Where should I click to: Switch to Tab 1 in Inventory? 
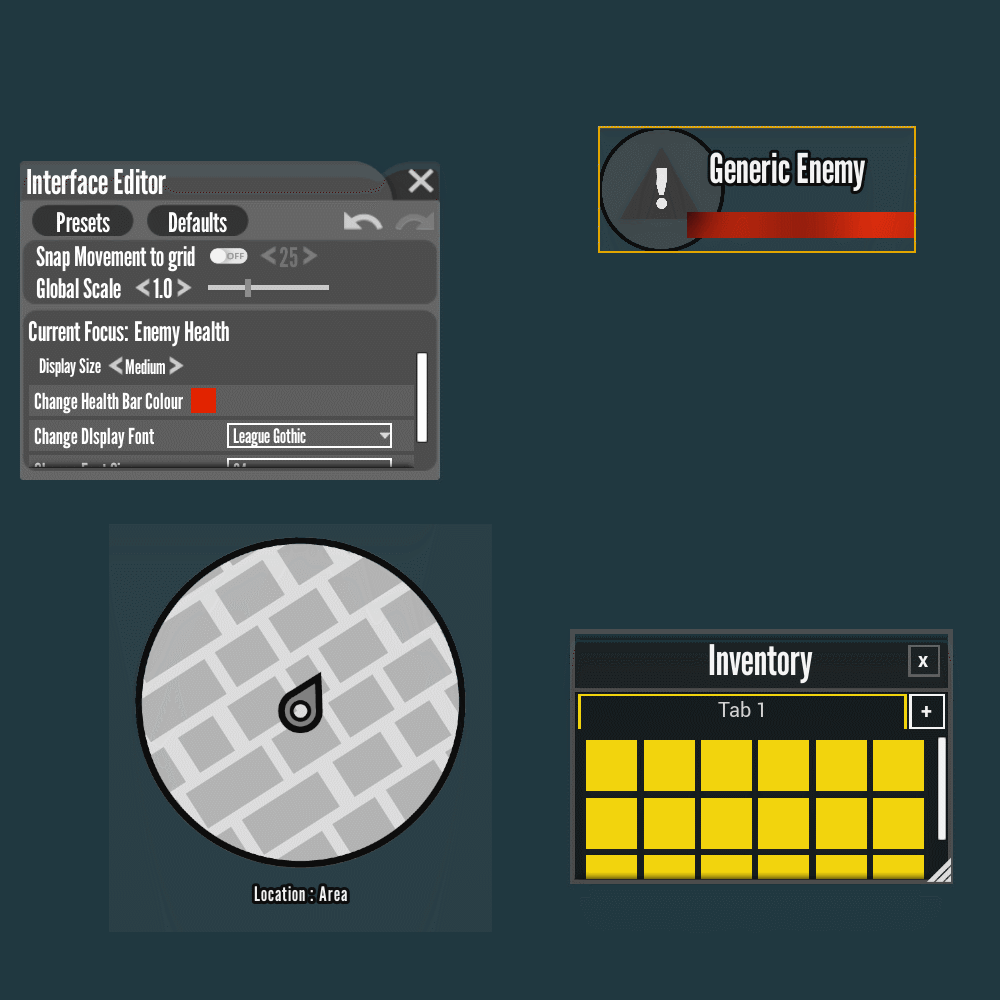click(741, 711)
